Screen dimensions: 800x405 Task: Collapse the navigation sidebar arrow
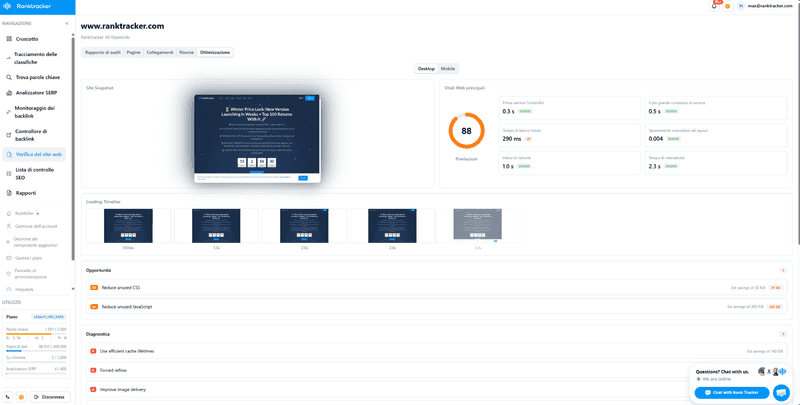point(66,22)
